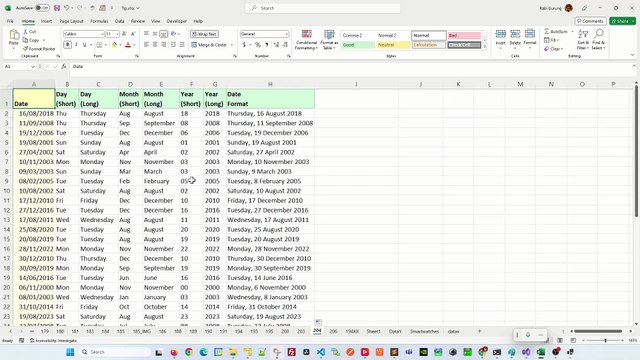Switch to the Page Layout tab

(71, 21)
